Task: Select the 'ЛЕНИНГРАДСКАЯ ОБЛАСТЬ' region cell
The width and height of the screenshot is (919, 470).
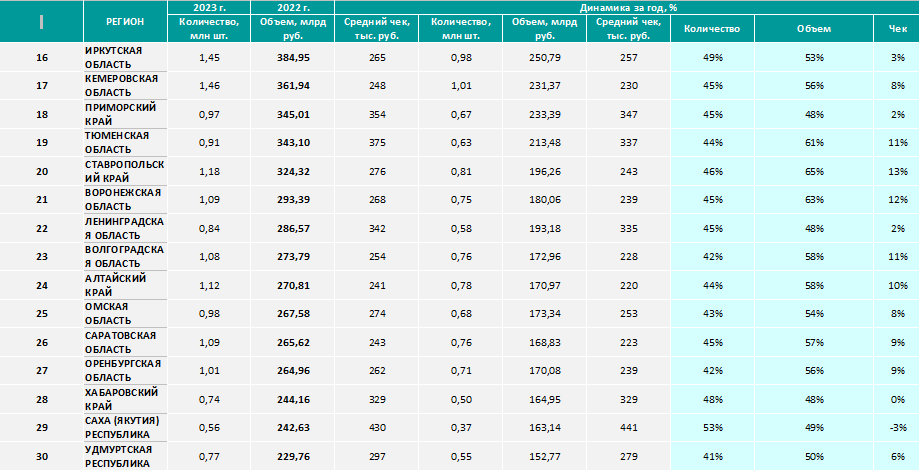Action: pos(125,228)
